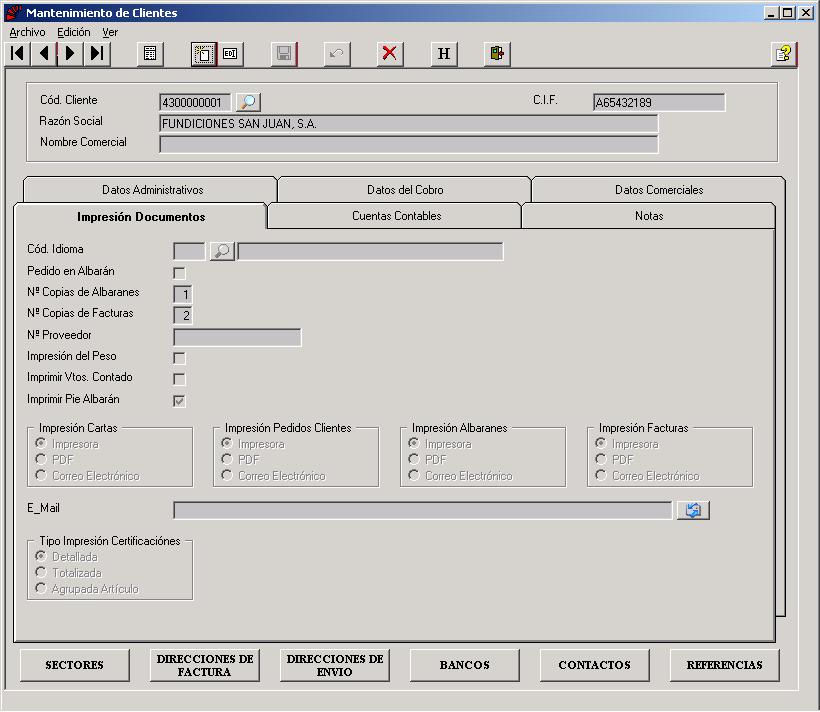The width and height of the screenshot is (820, 712).
Task: Click the Nombre Comercial field
Action: (x=408, y=144)
